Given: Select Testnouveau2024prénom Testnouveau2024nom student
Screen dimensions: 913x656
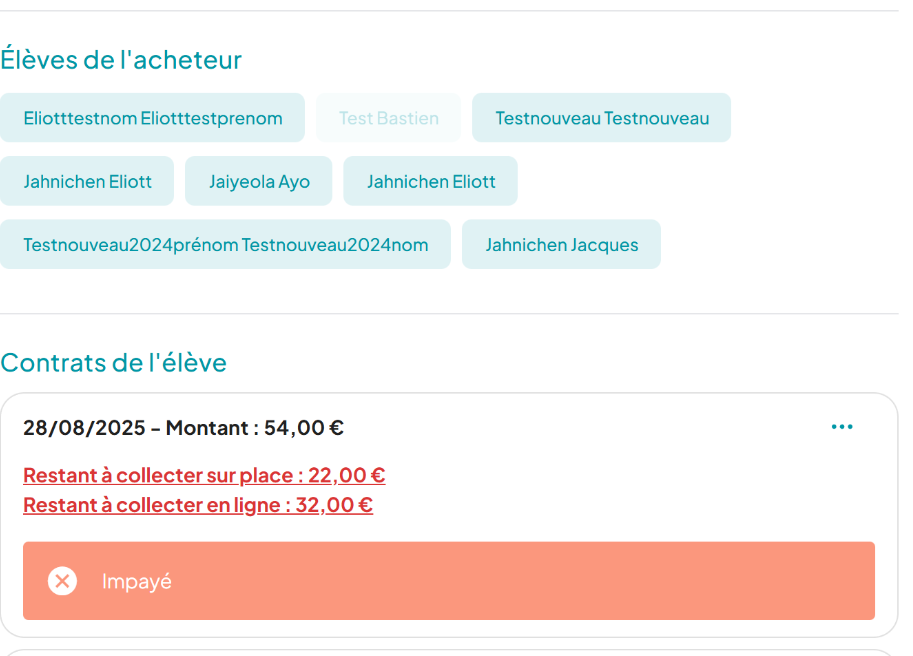Looking at the screenshot, I should tap(225, 245).
